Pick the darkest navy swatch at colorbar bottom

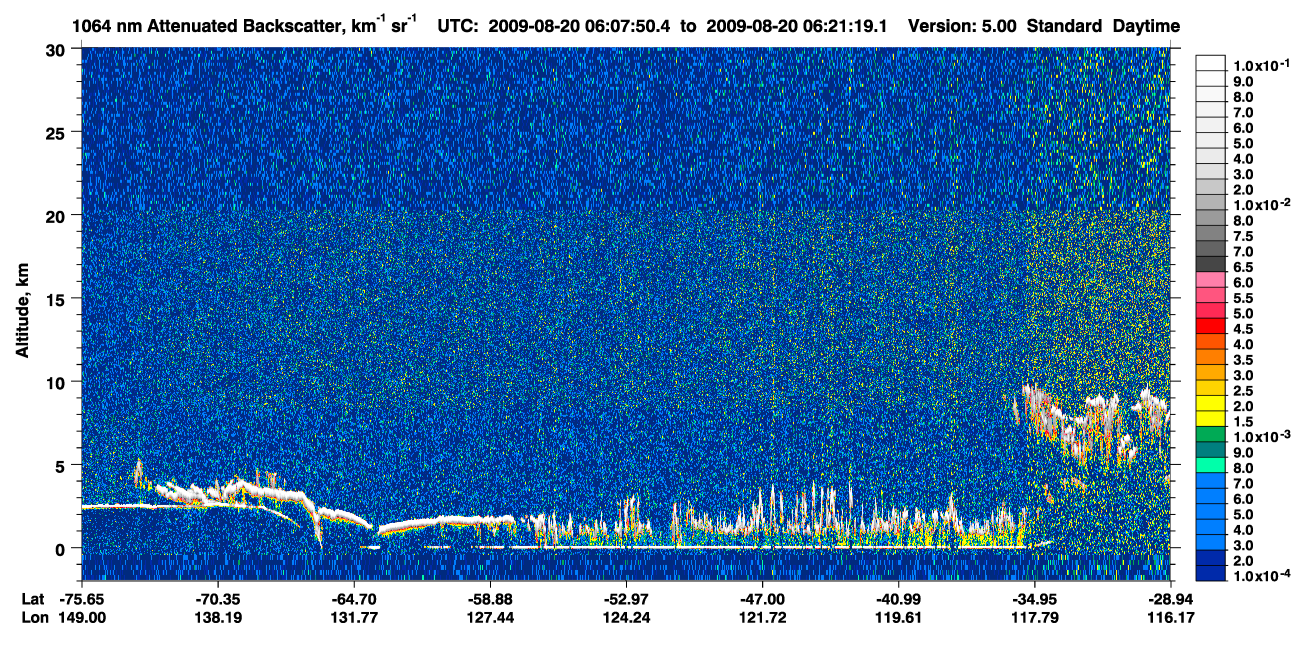tap(1210, 573)
